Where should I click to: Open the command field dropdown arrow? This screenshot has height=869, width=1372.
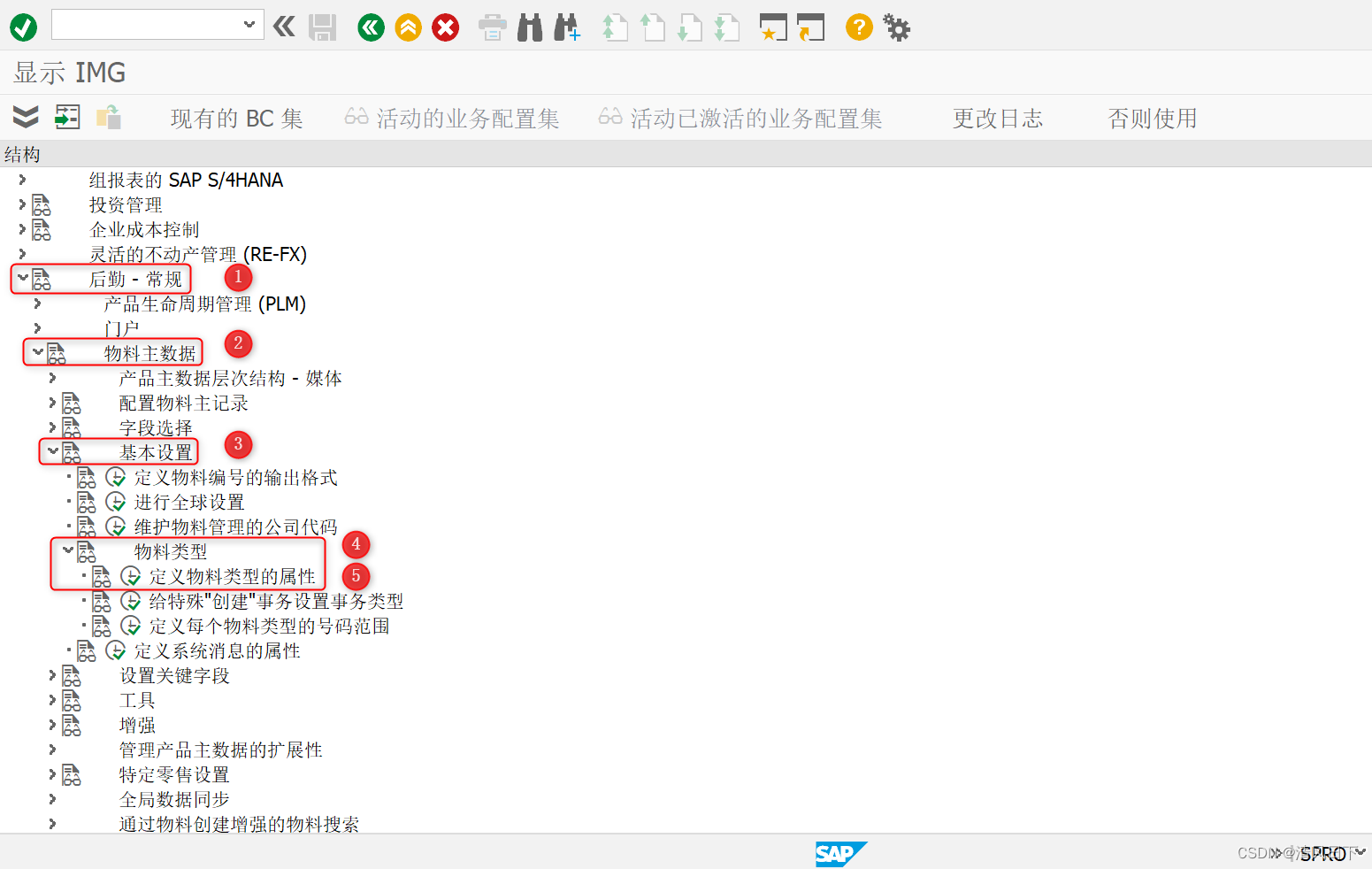250,24
